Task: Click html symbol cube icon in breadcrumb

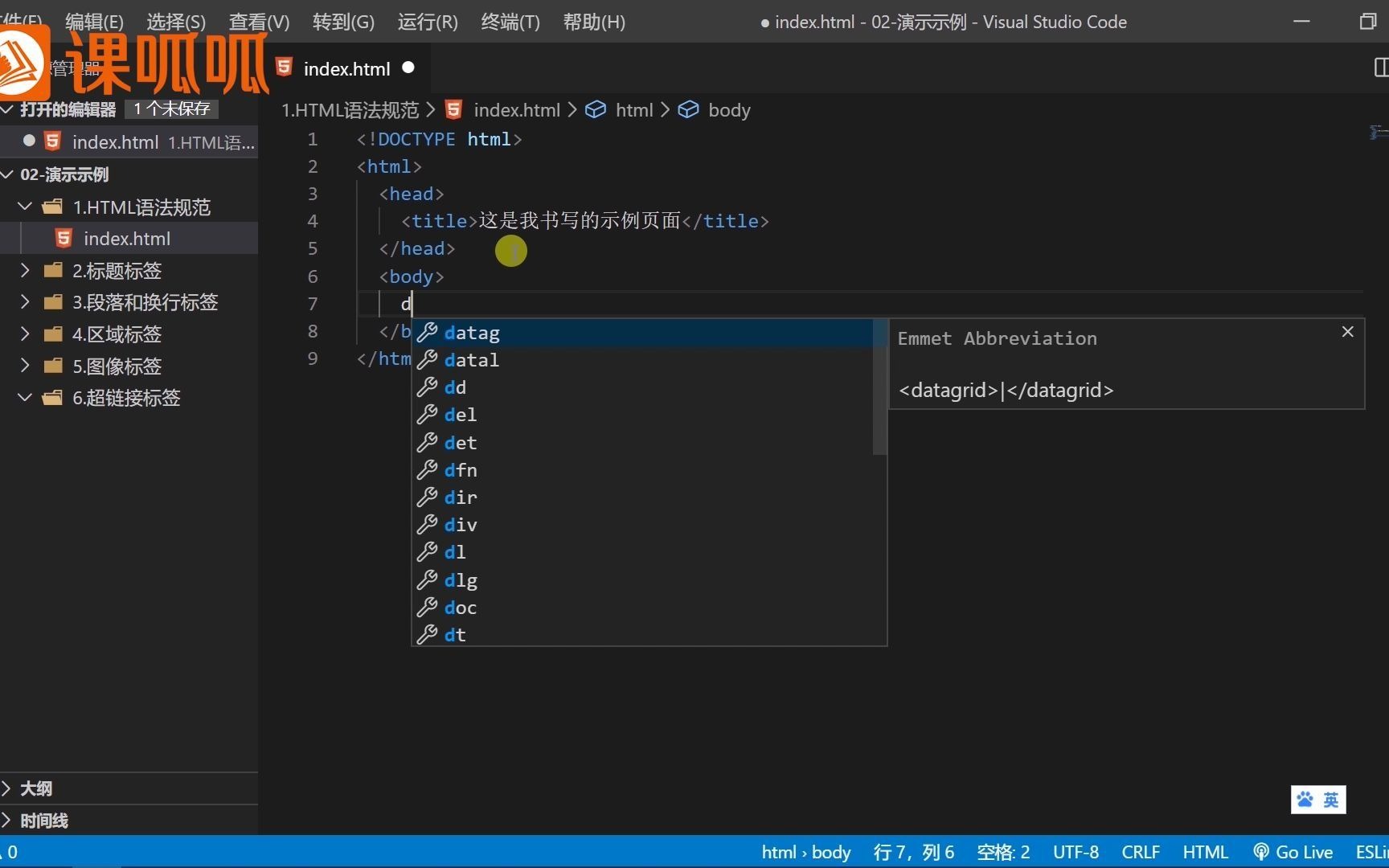Action: click(596, 109)
